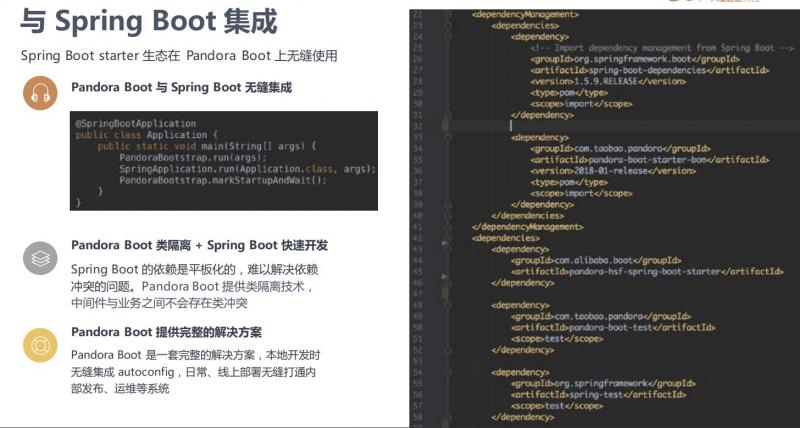Click the first type pom line
Screen dimensions: 800x428
[x=569, y=93]
